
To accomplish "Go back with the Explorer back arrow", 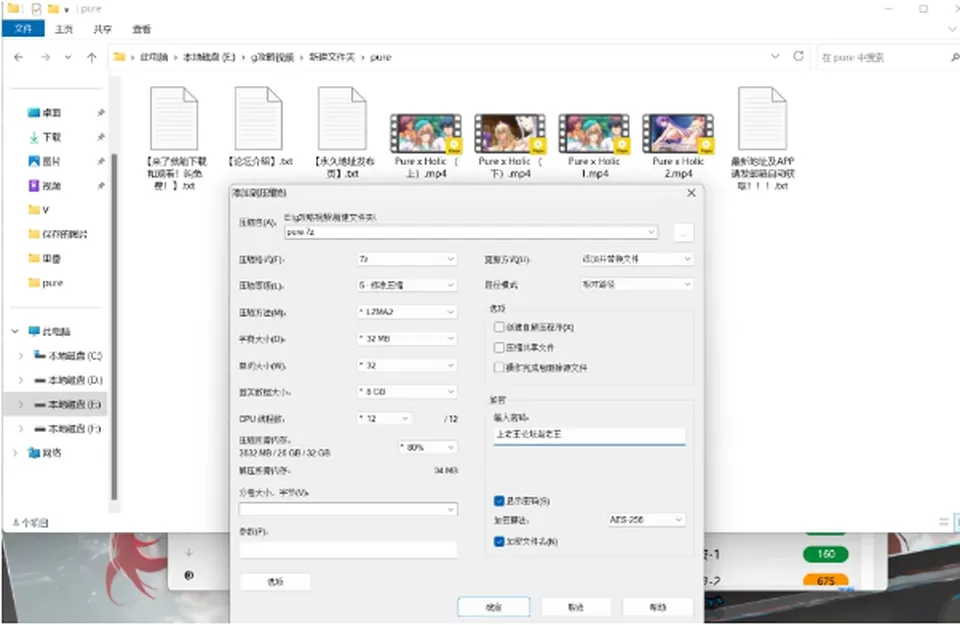I will [19, 57].
